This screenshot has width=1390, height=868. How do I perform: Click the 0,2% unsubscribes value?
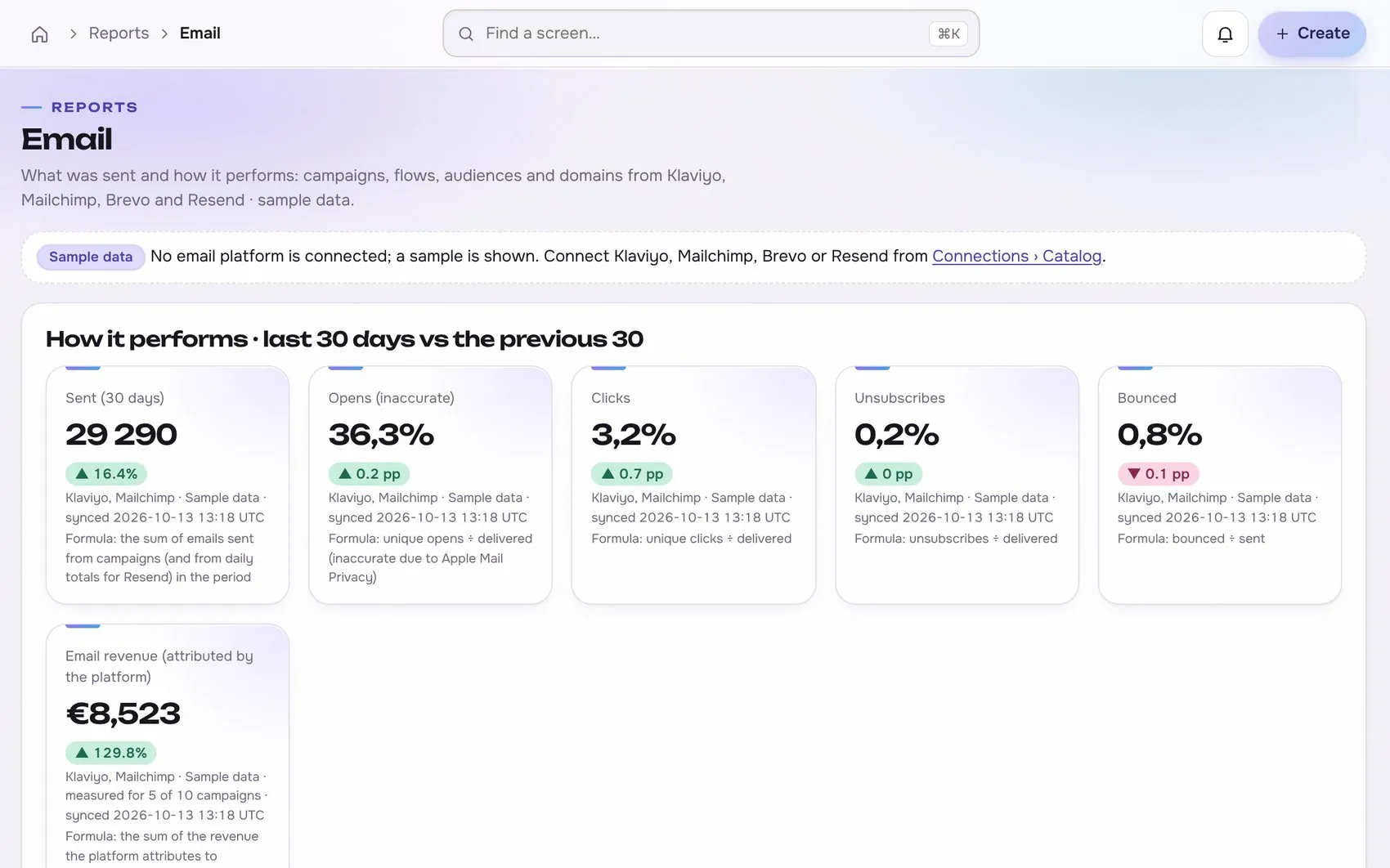[x=897, y=434]
